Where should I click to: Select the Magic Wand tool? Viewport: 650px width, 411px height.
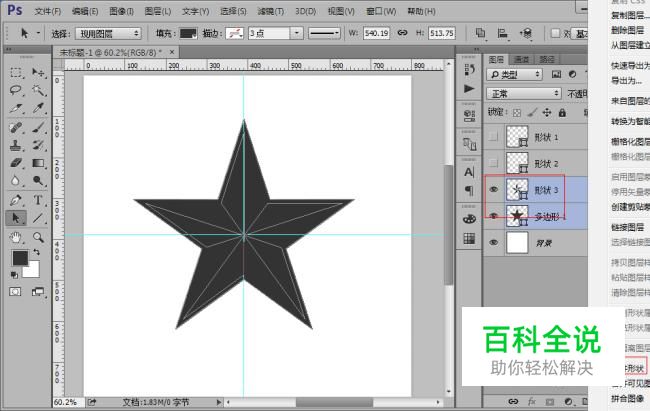pyautogui.click(x=38, y=90)
